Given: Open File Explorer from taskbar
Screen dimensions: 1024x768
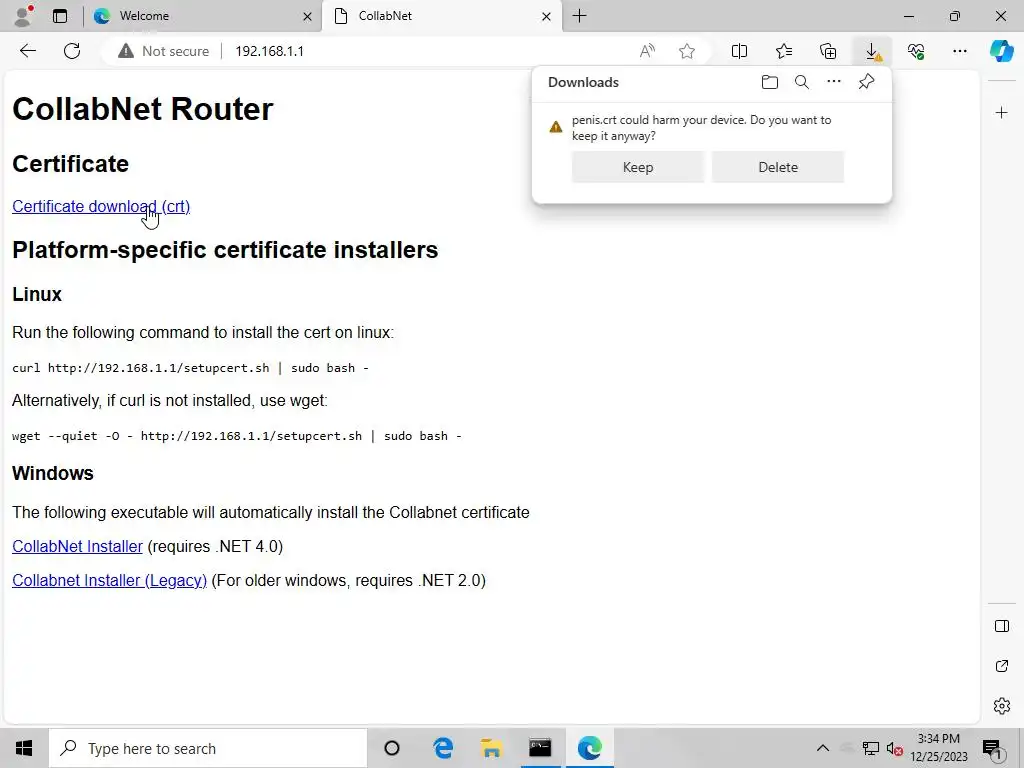Looking at the screenshot, I should point(491,748).
